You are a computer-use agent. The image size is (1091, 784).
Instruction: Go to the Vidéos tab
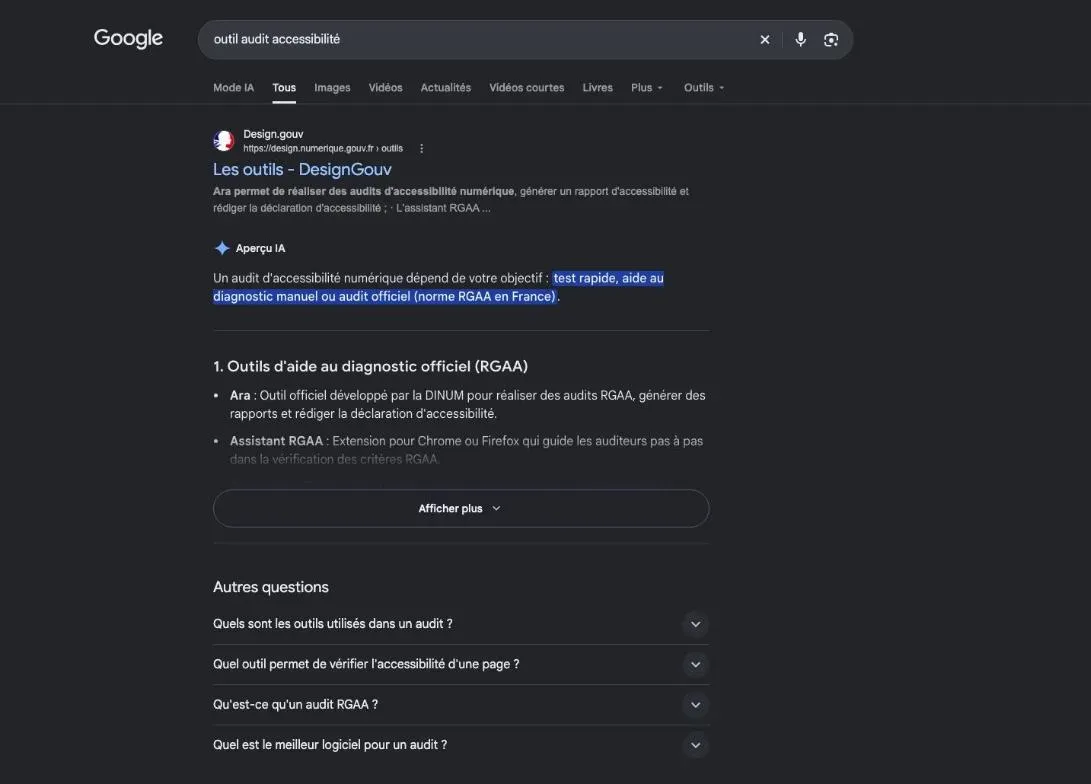click(385, 88)
